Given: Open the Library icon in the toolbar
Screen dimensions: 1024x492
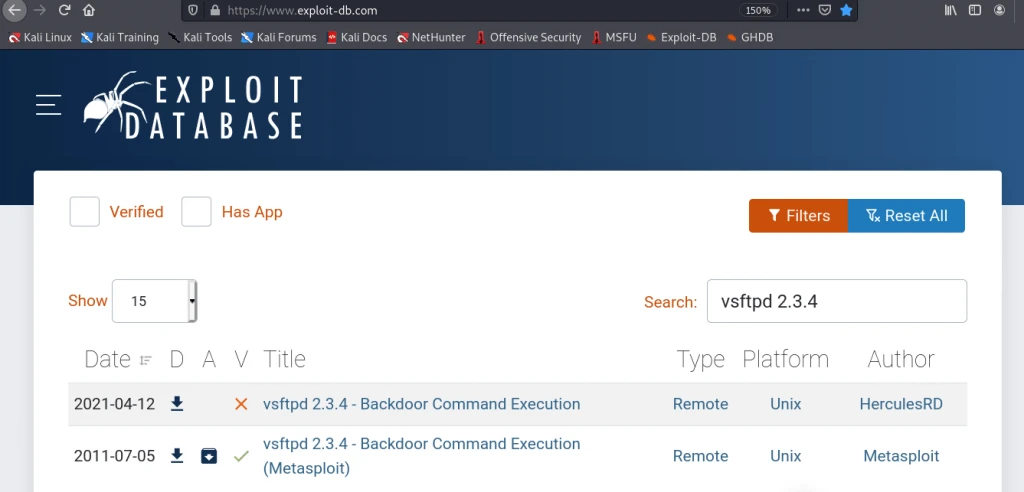Looking at the screenshot, I should 950,10.
